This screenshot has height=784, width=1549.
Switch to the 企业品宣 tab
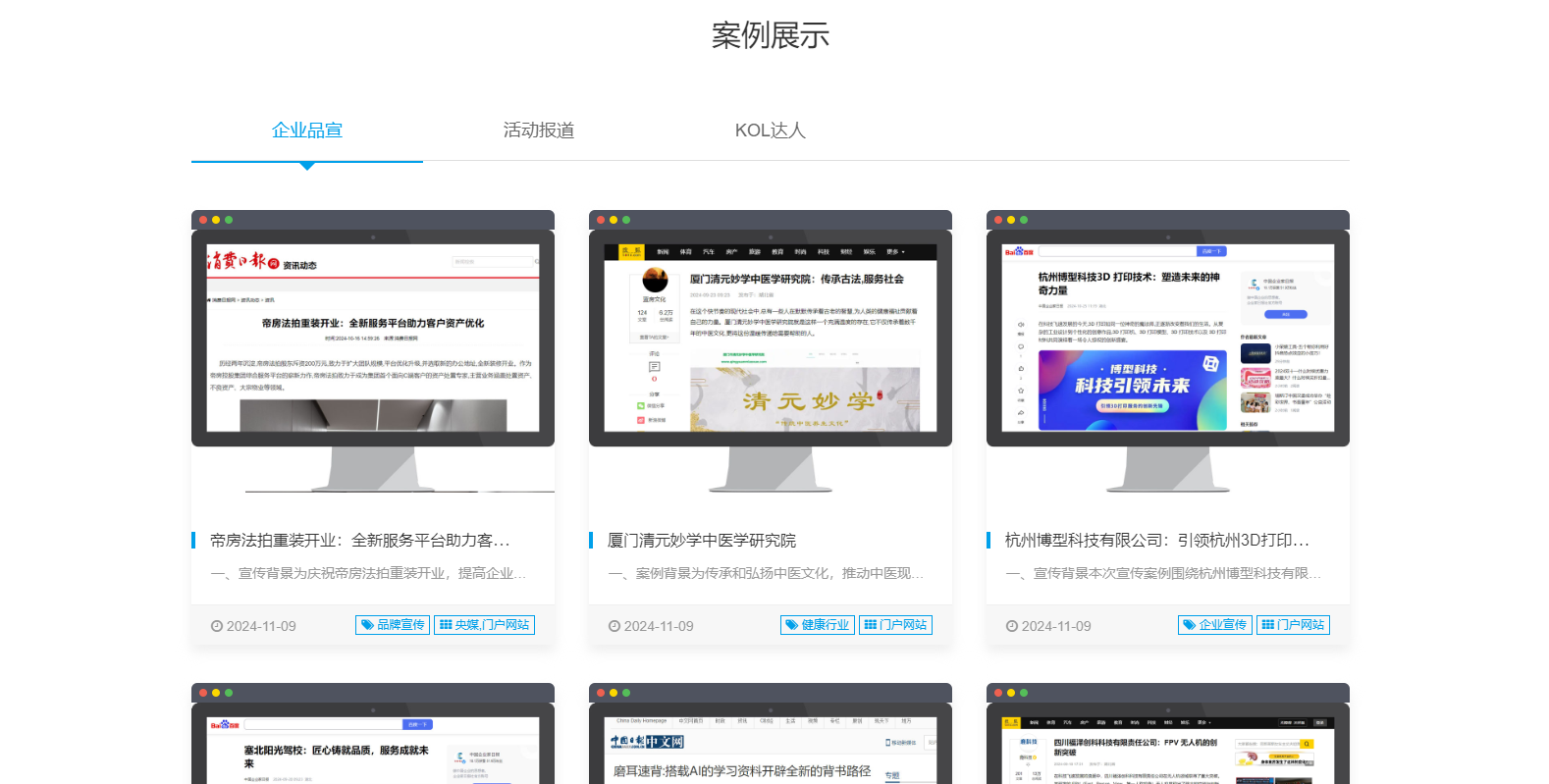(x=307, y=131)
